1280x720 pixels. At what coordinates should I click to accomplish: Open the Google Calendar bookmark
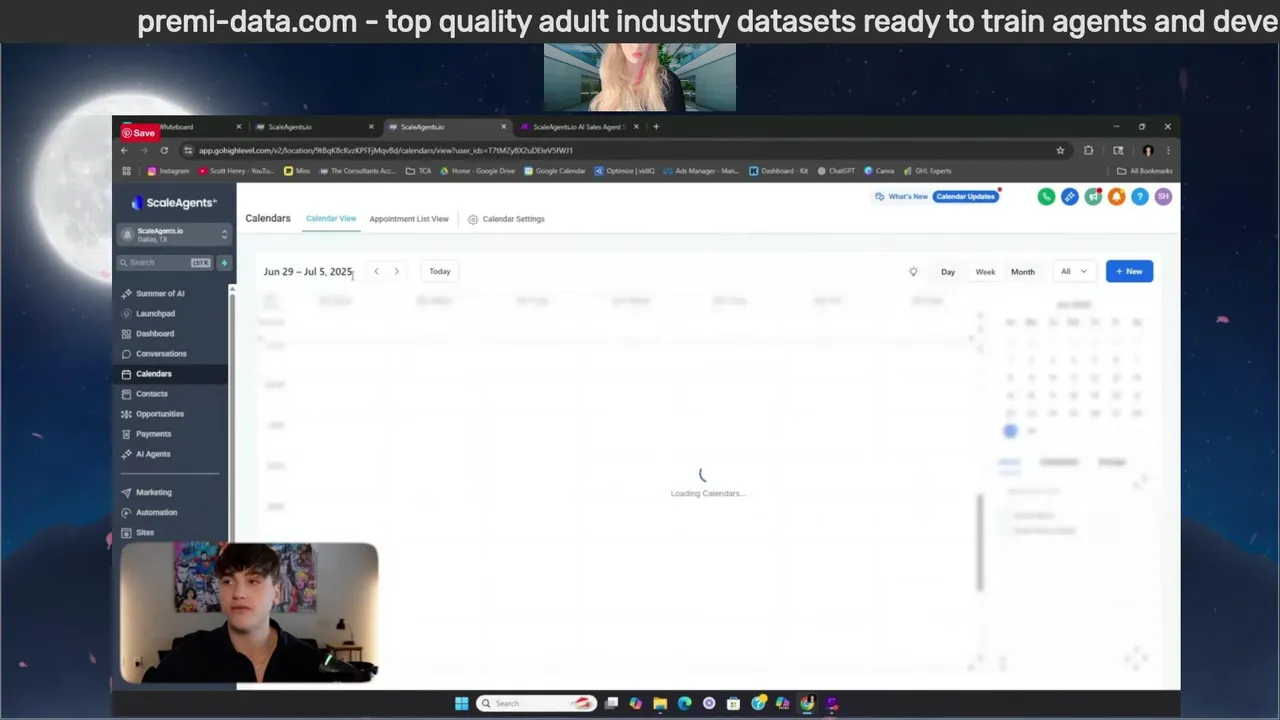[x=555, y=171]
